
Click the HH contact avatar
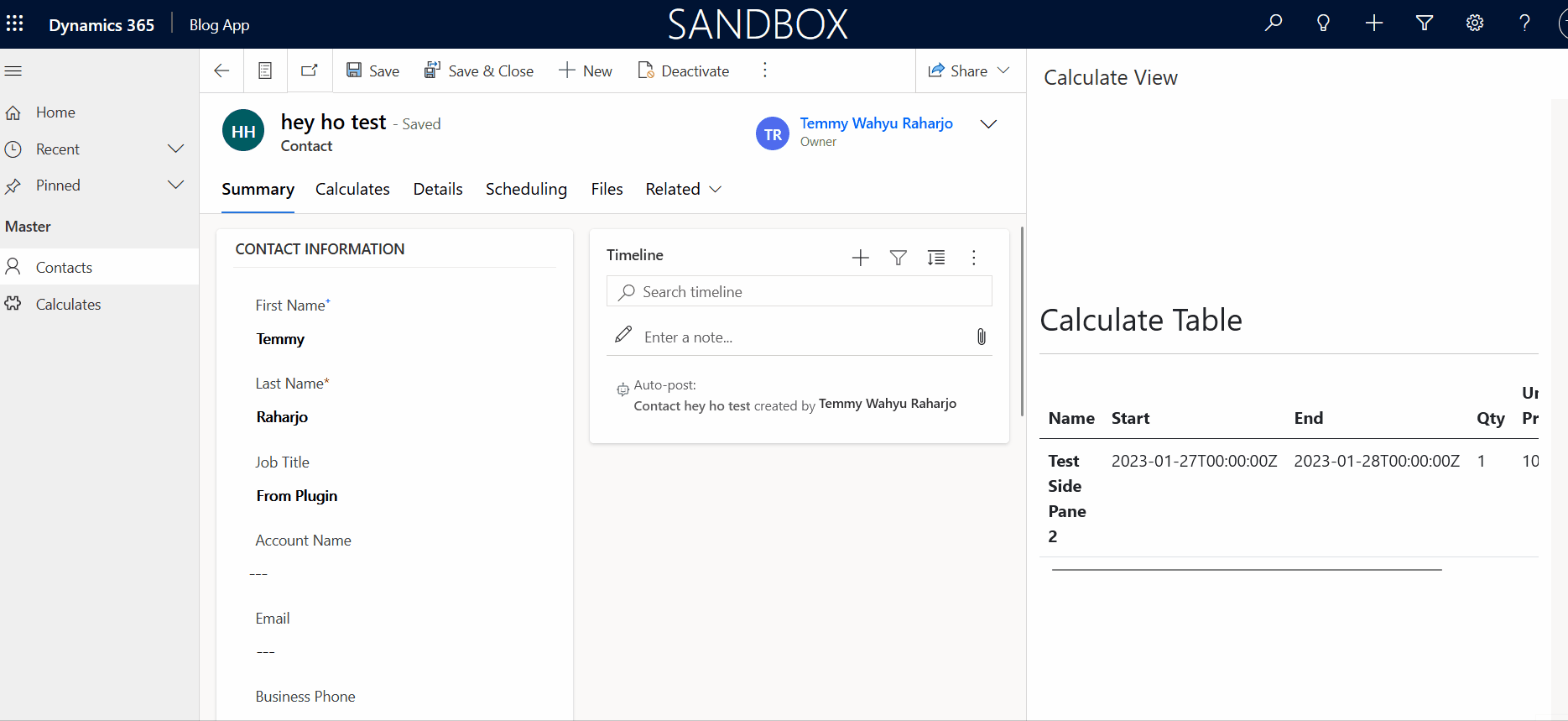(243, 131)
